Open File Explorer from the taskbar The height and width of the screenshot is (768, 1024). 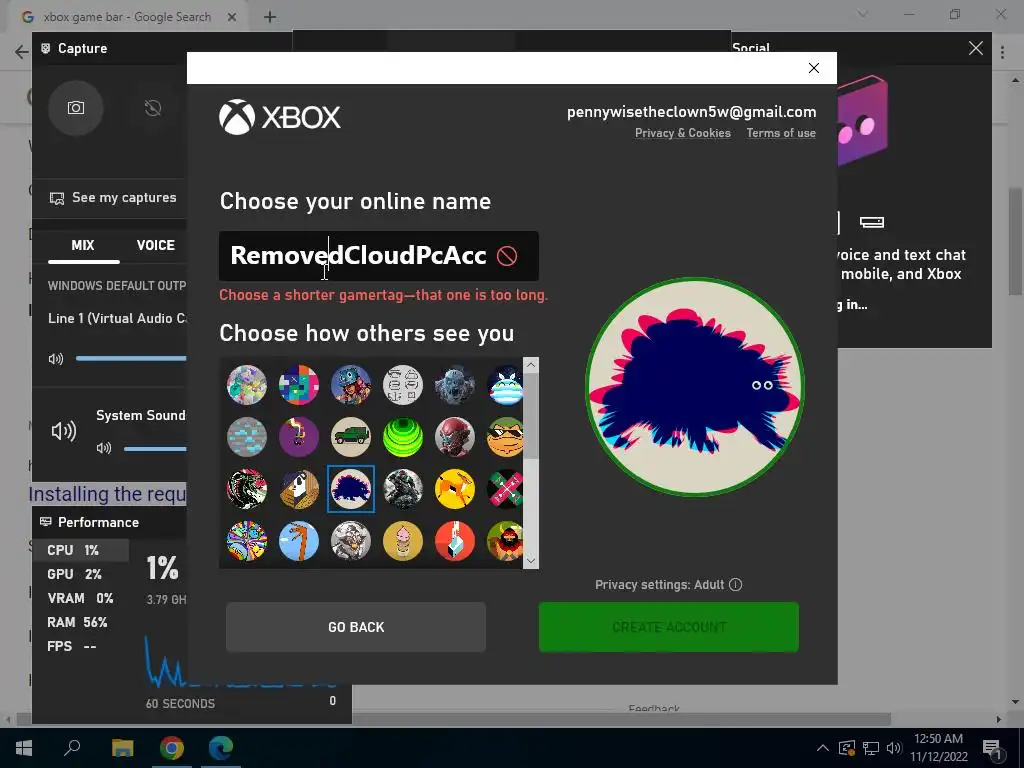122,748
